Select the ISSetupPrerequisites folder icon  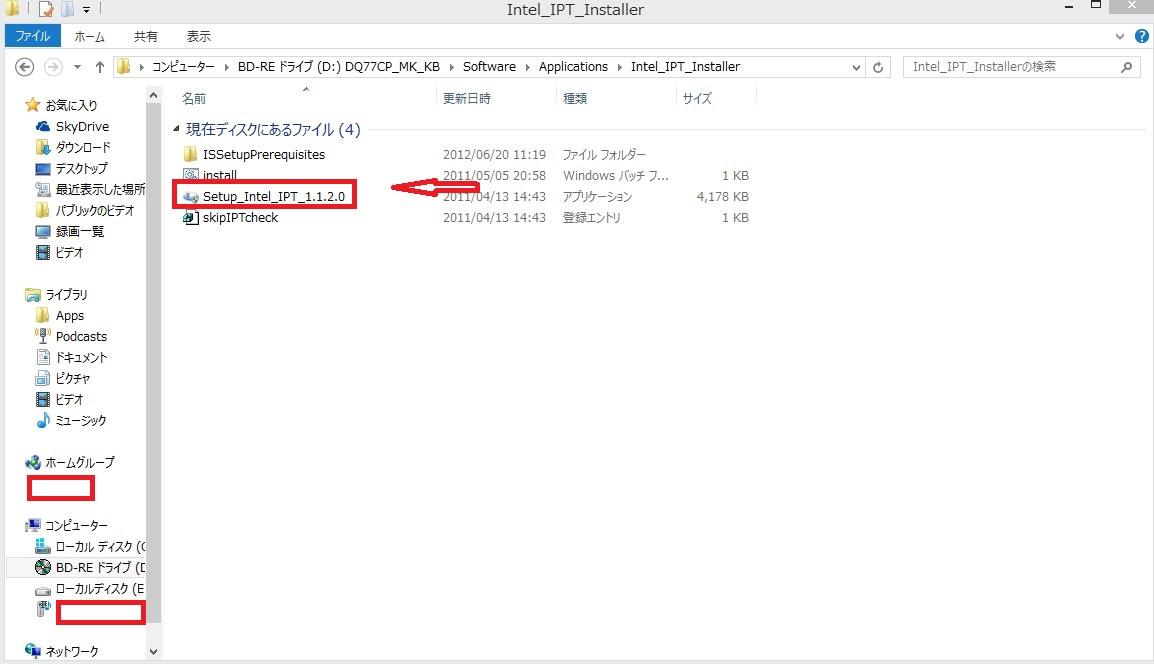[x=191, y=154]
